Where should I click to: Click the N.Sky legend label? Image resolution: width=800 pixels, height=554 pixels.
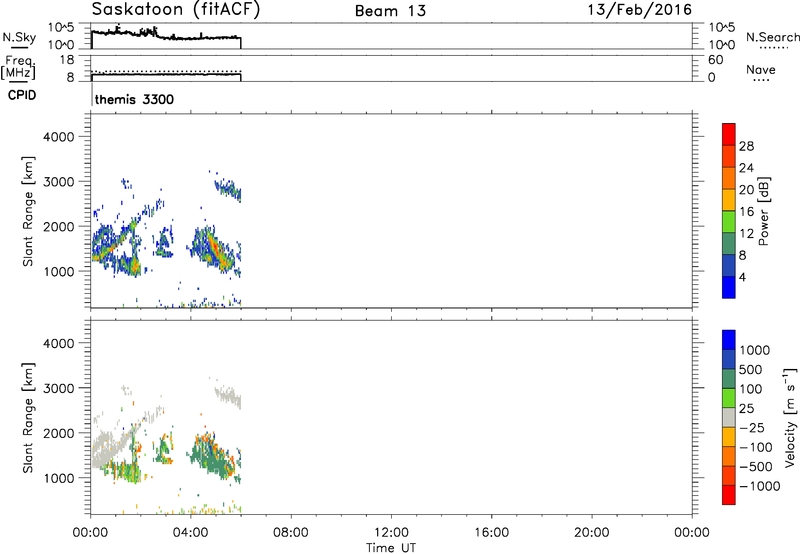click(19, 37)
